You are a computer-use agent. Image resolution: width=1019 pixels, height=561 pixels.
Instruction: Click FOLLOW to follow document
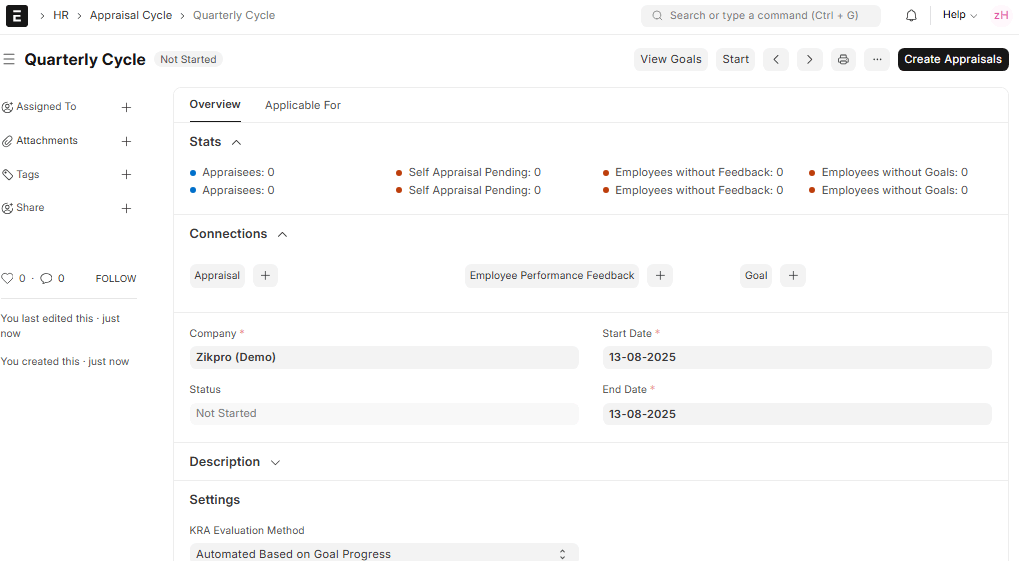click(x=116, y=278)
